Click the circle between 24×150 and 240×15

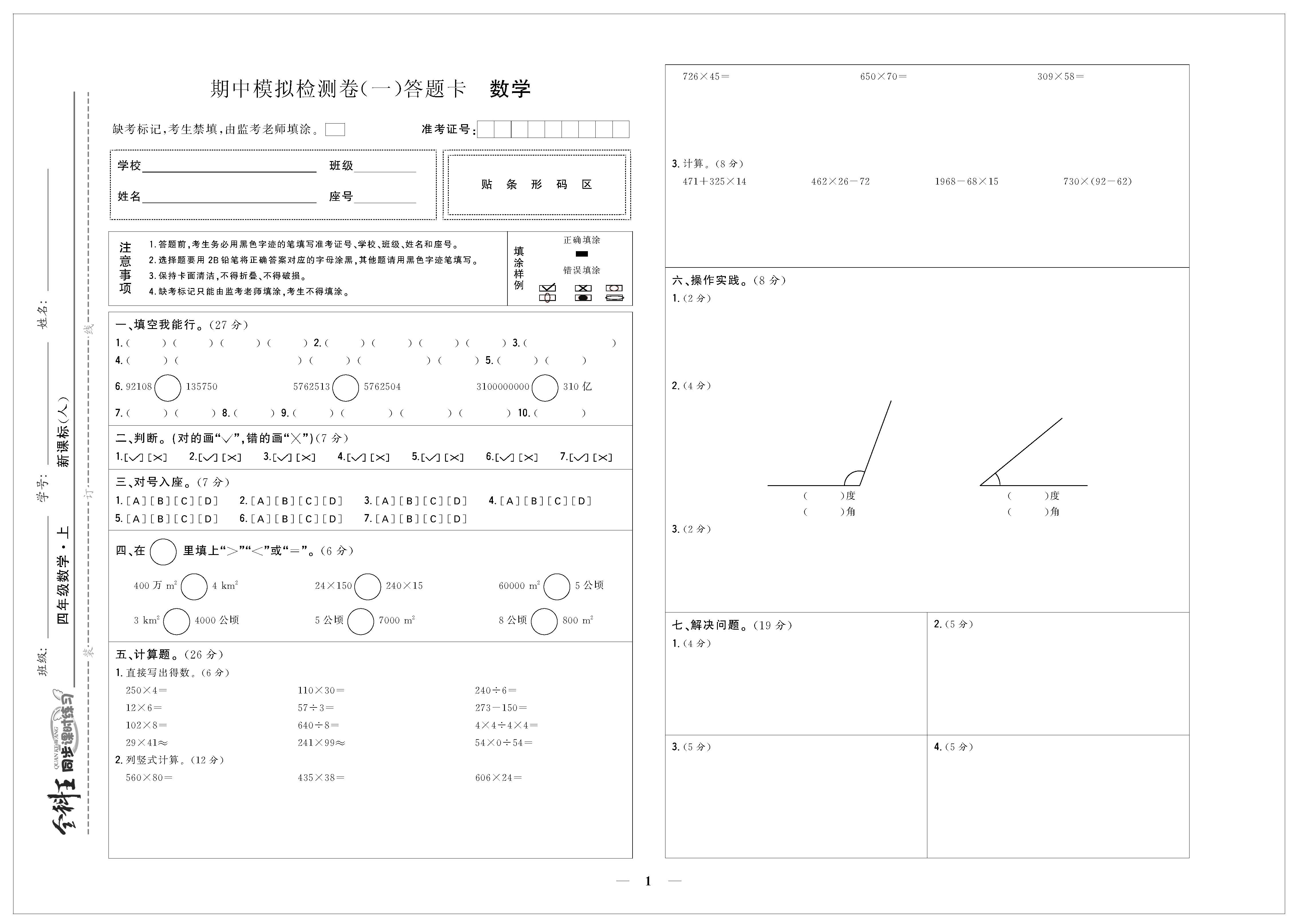pyautogui.click(x=368, y=587)
